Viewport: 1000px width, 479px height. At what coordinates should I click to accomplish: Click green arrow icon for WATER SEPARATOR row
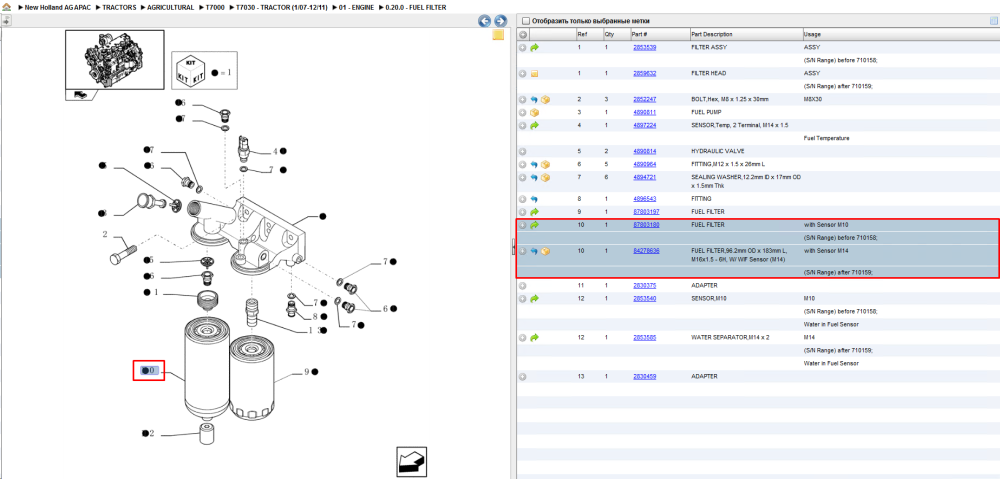(x=534, y=337)
